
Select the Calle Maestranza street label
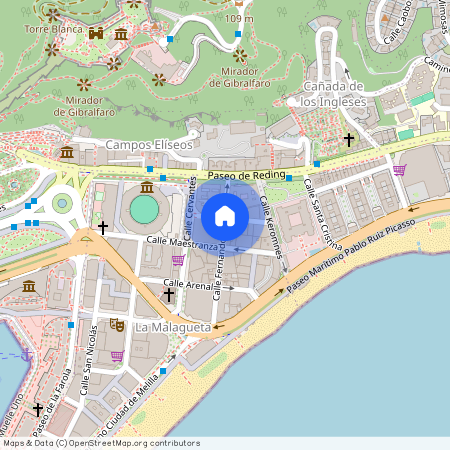coord(182,244)
